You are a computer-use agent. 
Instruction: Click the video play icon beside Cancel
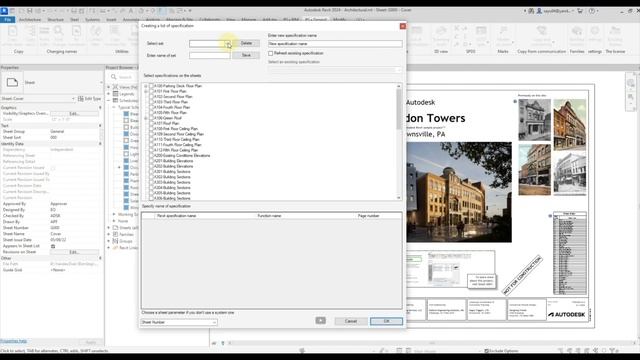320,320
